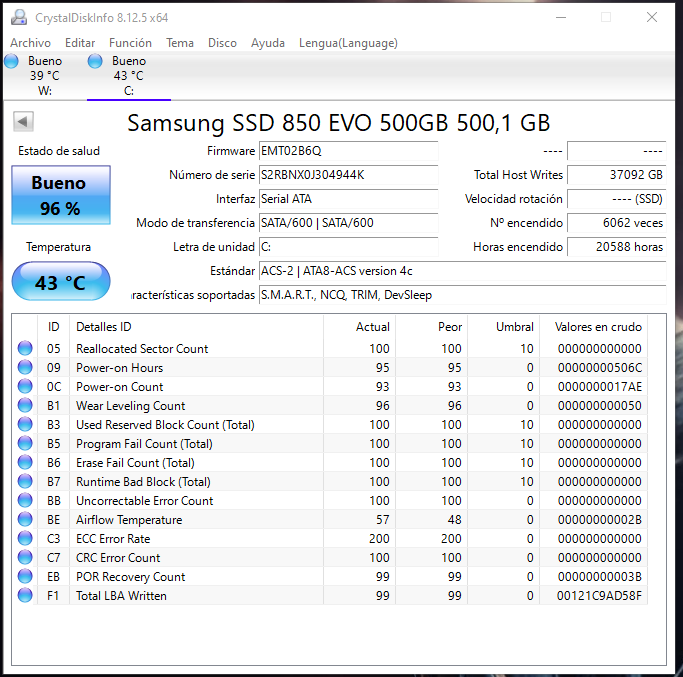Click the Firmware field EMT02B6Q
Screen dimensions: 683x677
tap(348, 151)
